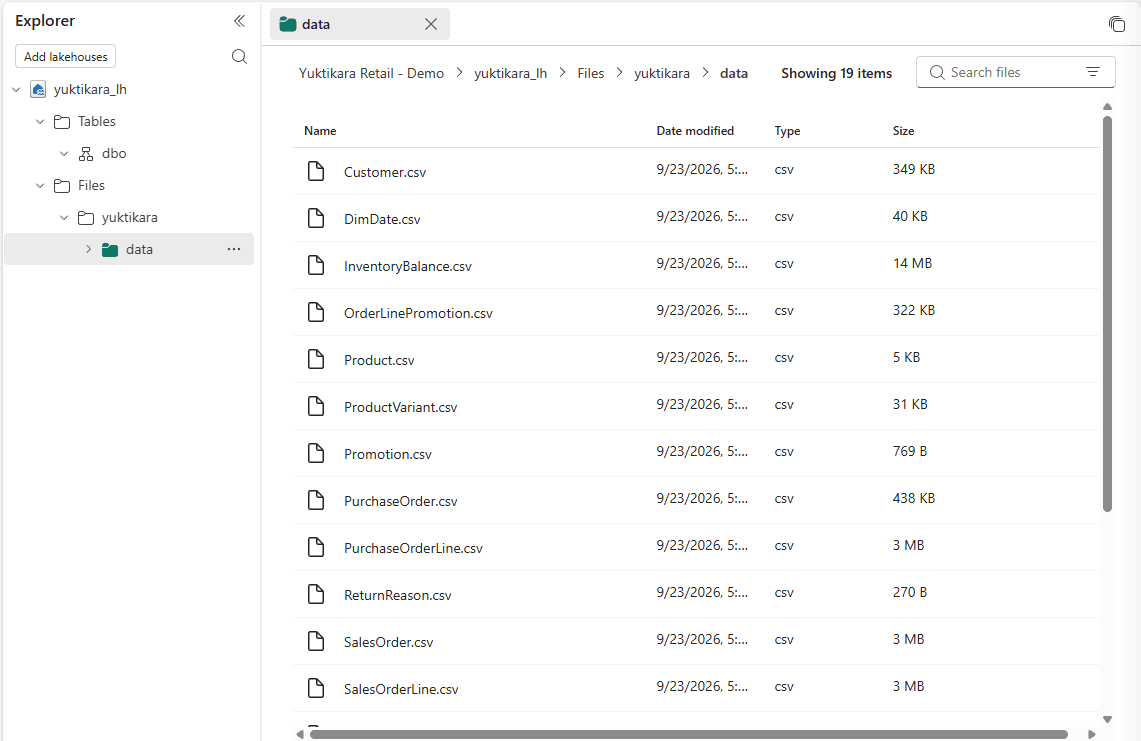Select the ProductVariant.csv file name
The width and height of the screenshot is (1141, 741).
(400, 407)
